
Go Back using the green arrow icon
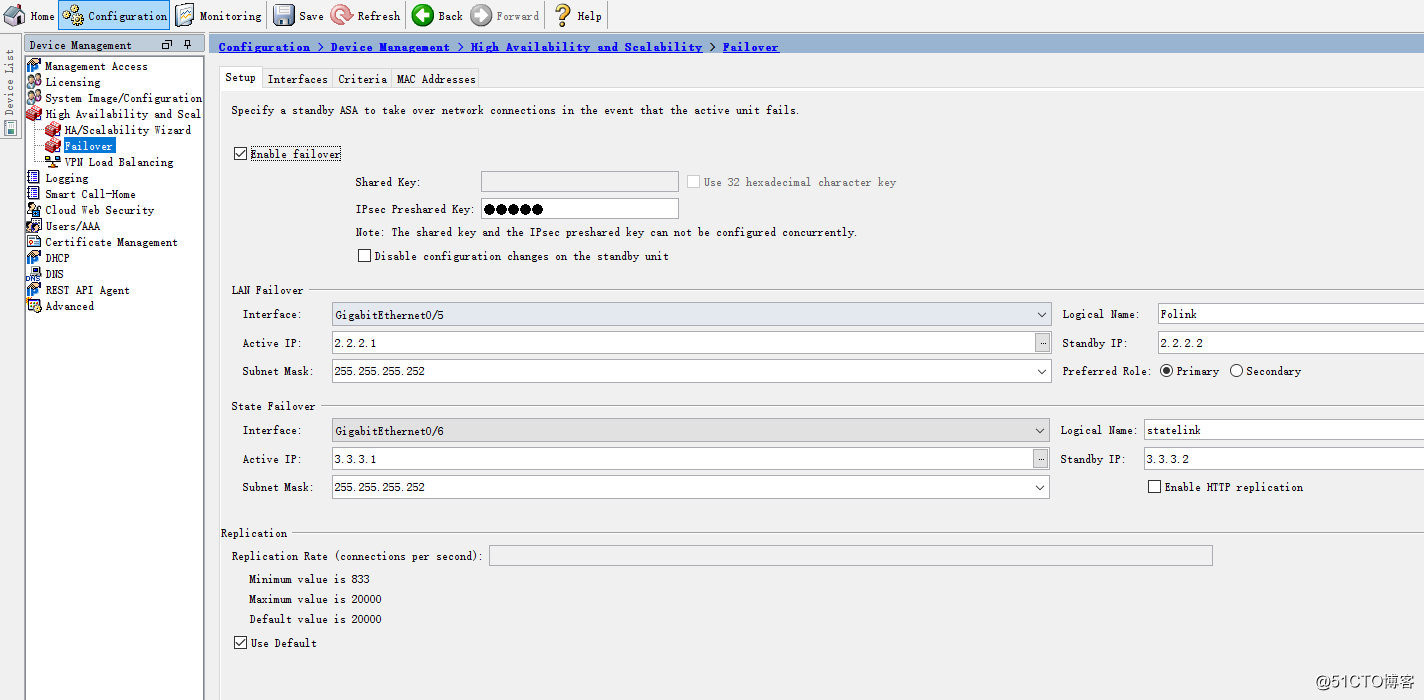click(423, 15)
